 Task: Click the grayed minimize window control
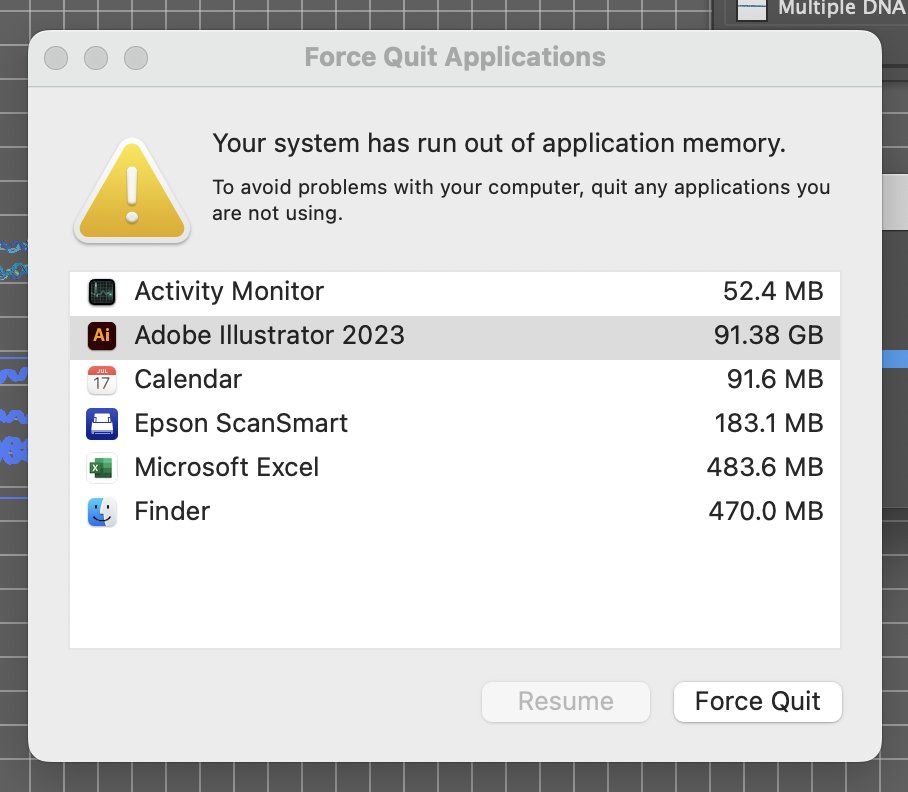click(96, 58)
